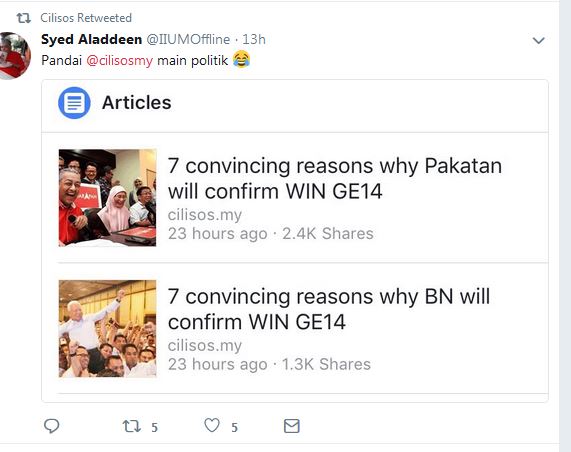This screenshot has width=571, height=452.
Task: Open Syed Aladdeen's profile picture
Action: pos(14,55)
